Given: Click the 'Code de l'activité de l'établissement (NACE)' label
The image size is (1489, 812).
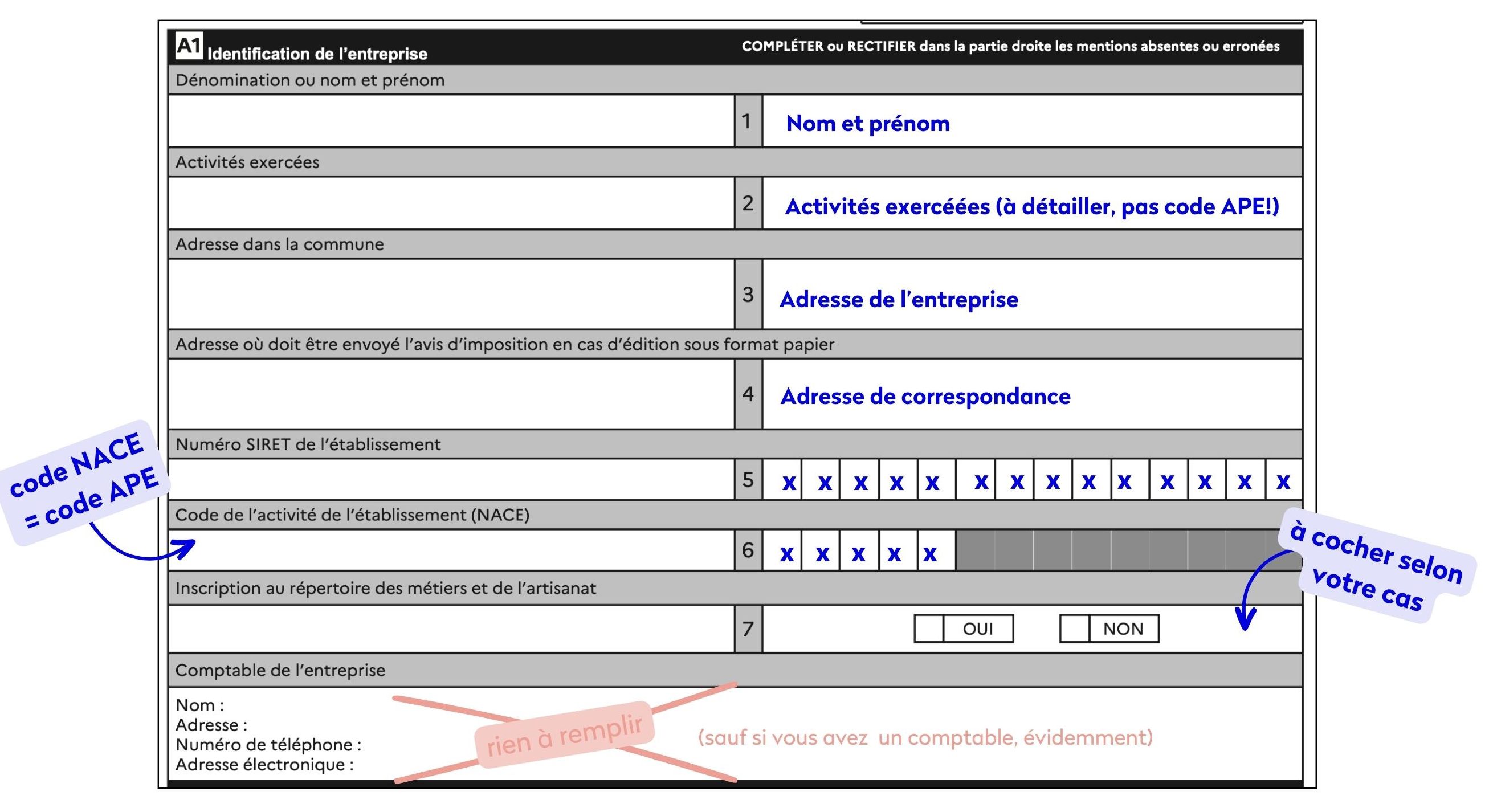Looking at the screenshot, I should (x=353, y=515).
